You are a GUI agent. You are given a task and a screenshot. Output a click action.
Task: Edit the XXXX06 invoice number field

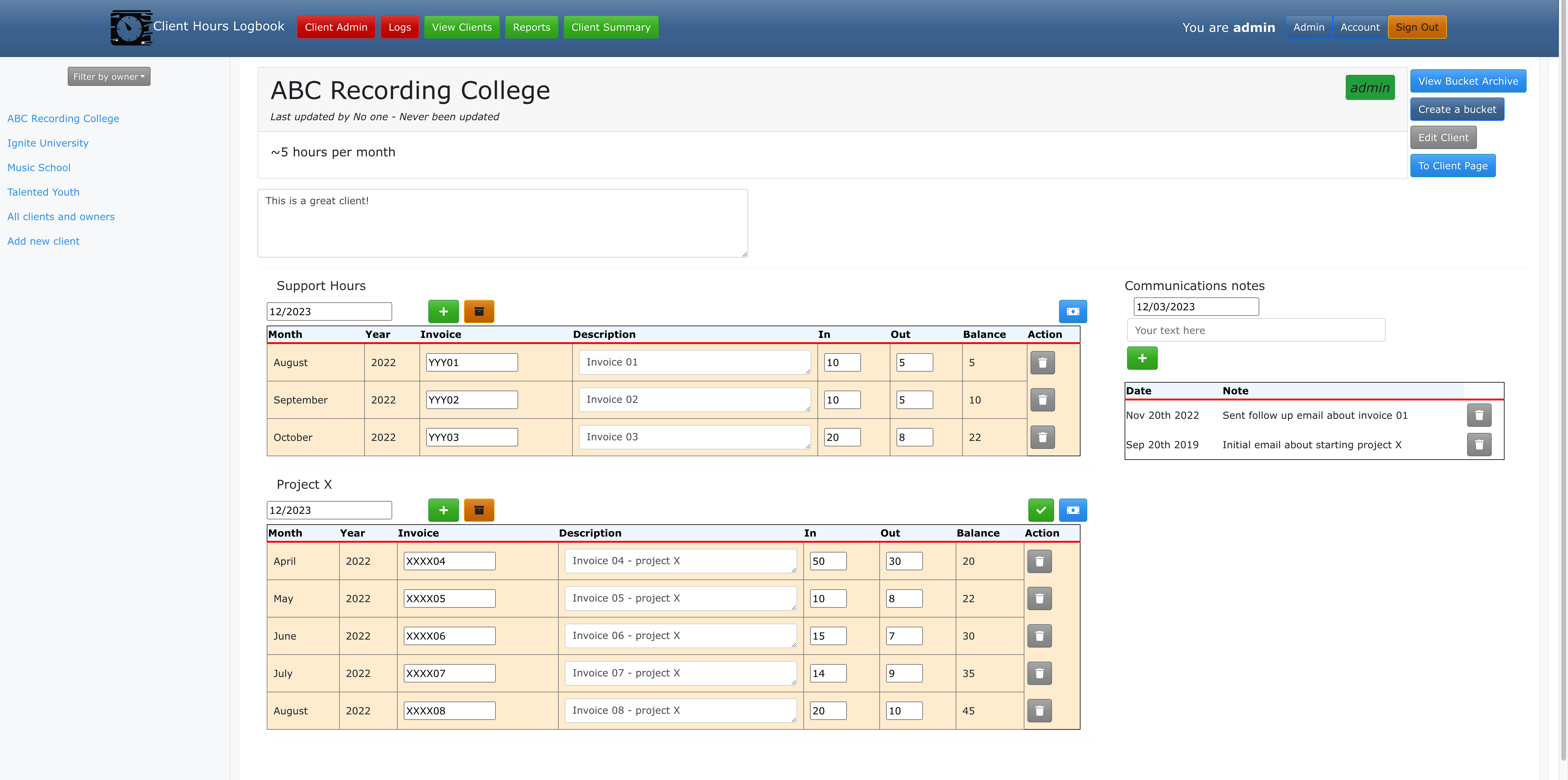pos(449,636)
